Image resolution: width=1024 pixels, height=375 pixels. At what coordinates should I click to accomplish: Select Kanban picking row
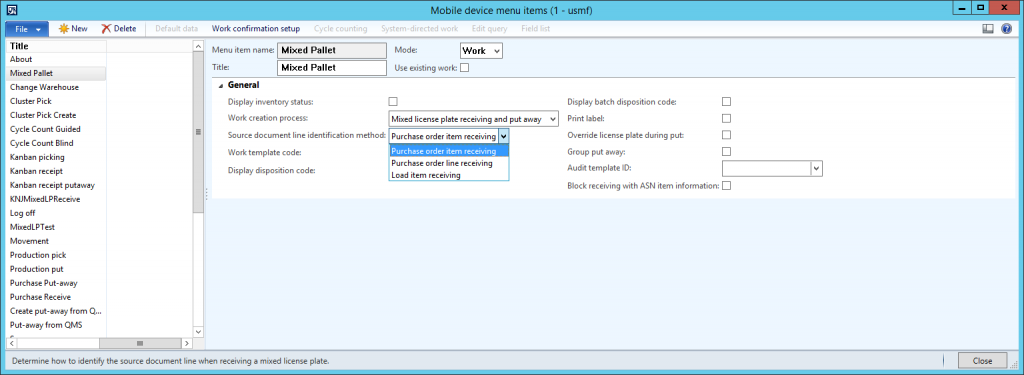click(x=56, y=157)
